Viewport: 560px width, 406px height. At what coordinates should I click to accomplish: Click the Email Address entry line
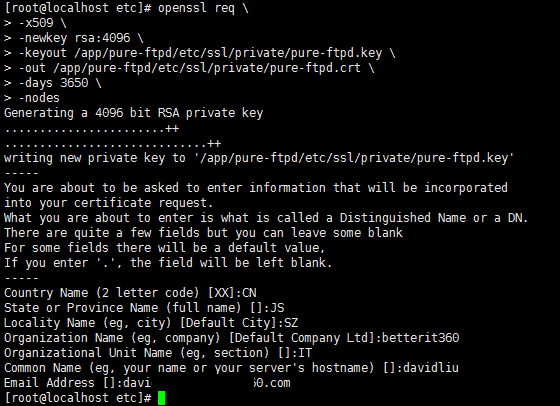pyautogui.click(x=147, y=383)
